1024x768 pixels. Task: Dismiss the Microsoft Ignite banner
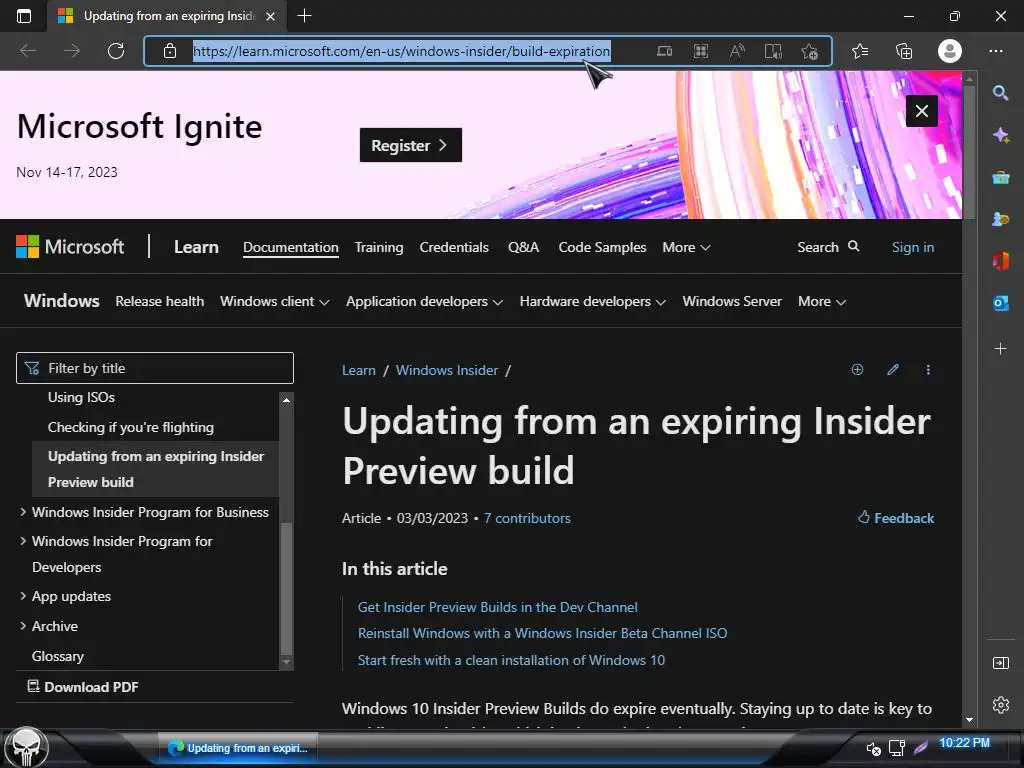pyautogui.click(x=921, y=111)
